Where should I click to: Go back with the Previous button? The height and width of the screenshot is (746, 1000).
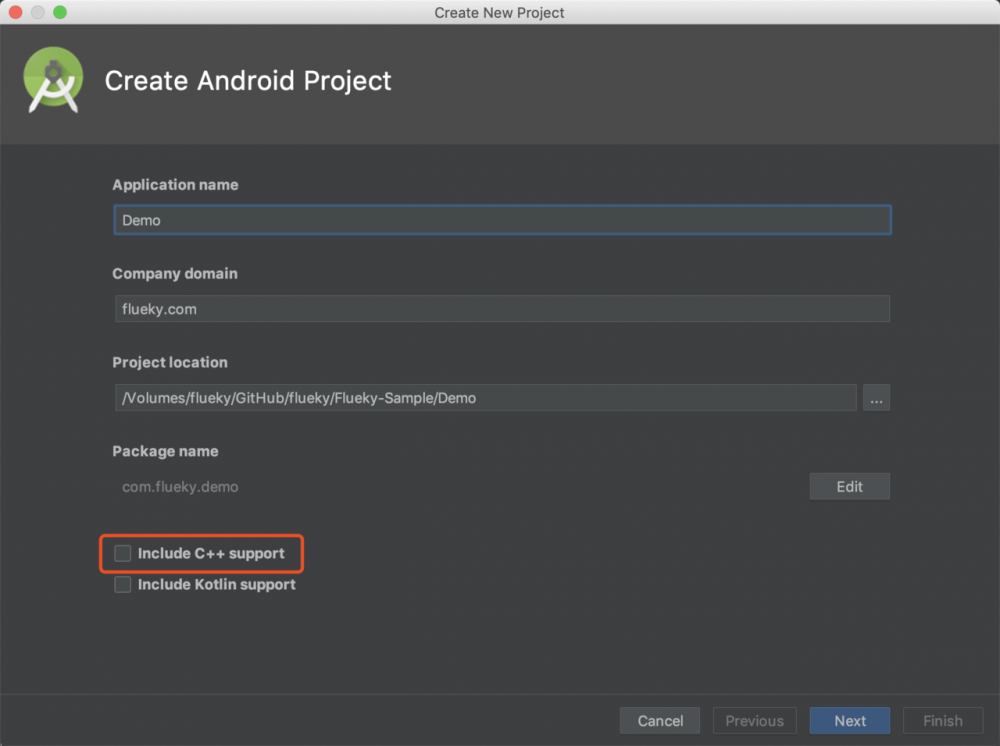(x=754, y=720)
